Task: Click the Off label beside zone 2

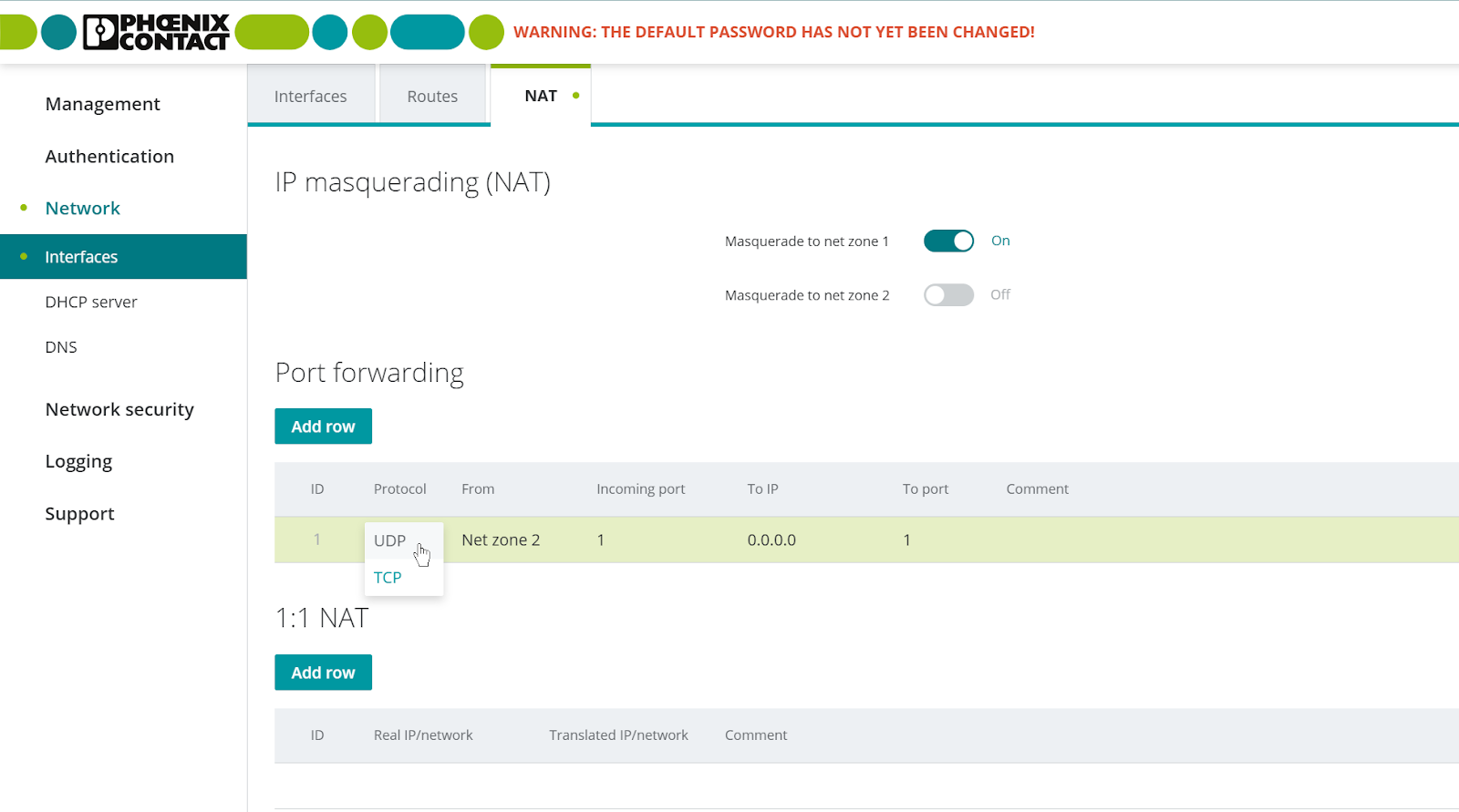Action: 1000,294
